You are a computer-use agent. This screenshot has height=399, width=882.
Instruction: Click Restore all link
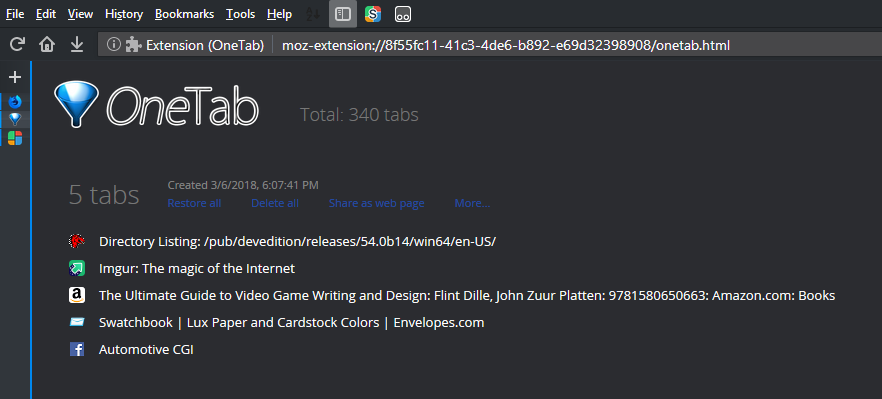194,203
